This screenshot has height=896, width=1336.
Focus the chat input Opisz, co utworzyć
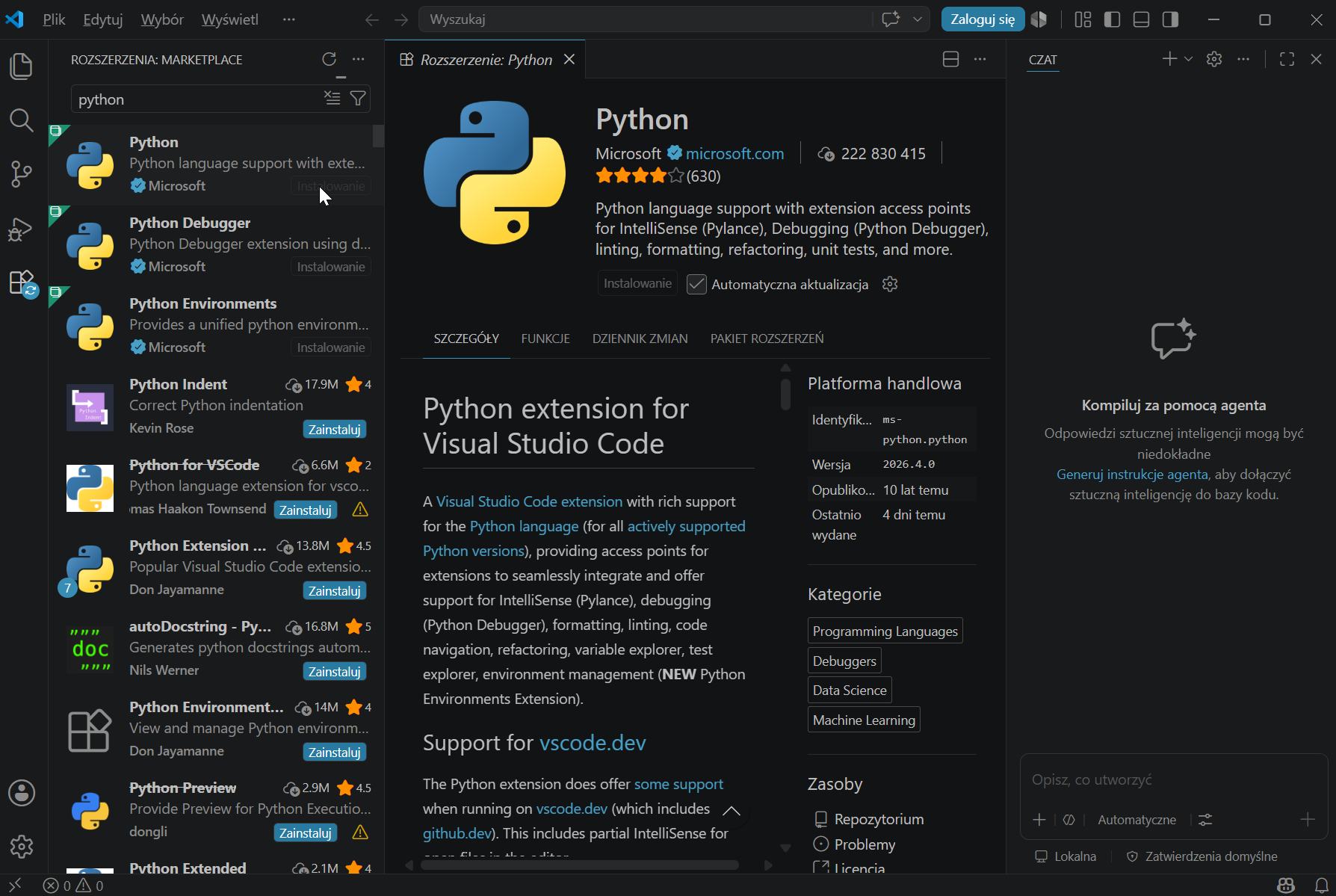pyautogui.click(x=1173, y=779)
